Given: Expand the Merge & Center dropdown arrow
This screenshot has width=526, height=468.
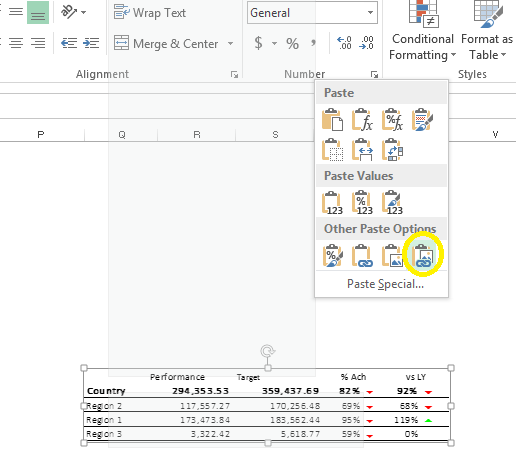Looking at the screenshot, I should click(230, 43).
